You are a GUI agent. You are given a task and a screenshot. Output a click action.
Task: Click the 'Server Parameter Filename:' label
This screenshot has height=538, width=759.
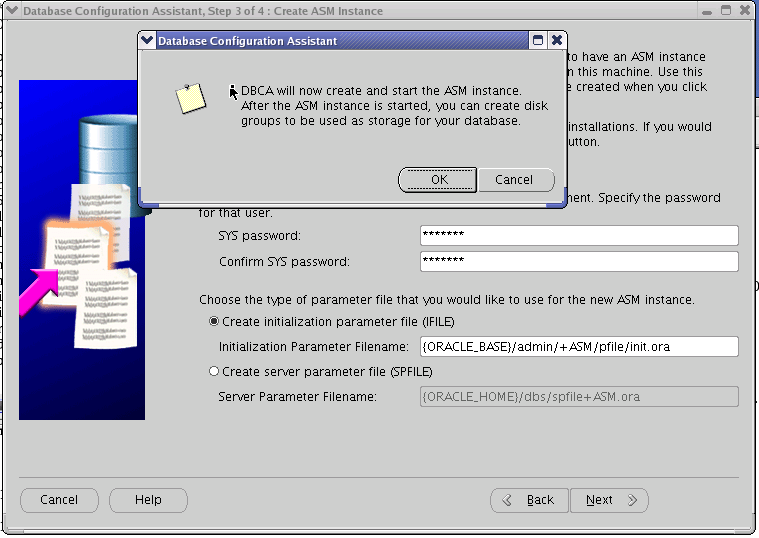click(x=297, y=397)
